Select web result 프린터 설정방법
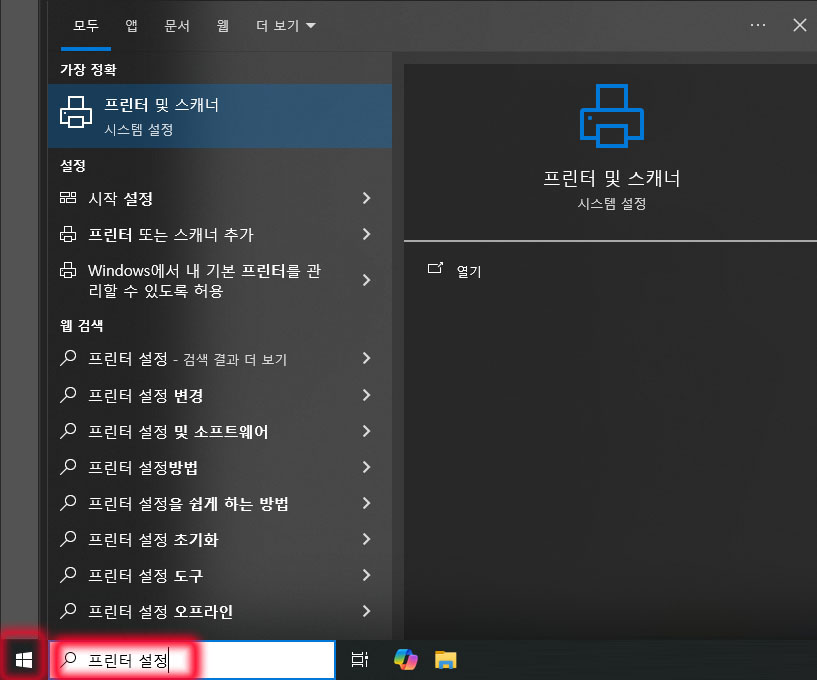Screen dimensions: 817x680 tap(219, 467)
